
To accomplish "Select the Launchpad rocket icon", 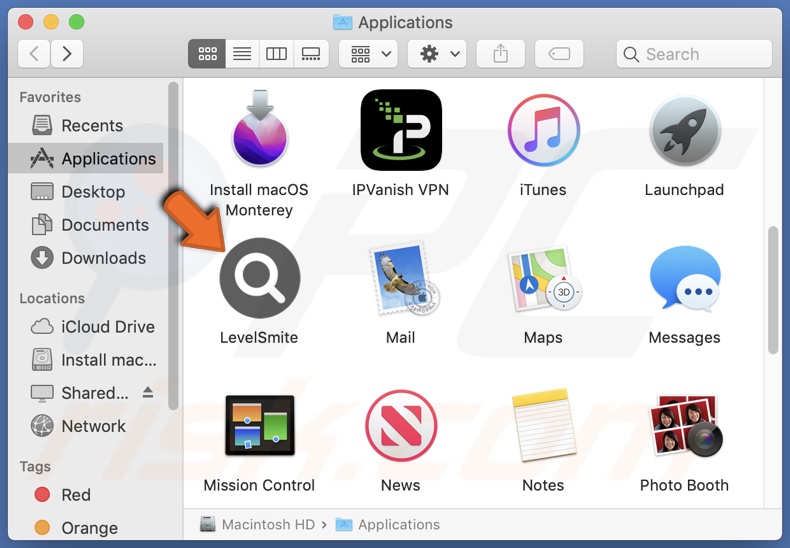I will (x=684, y=130).
